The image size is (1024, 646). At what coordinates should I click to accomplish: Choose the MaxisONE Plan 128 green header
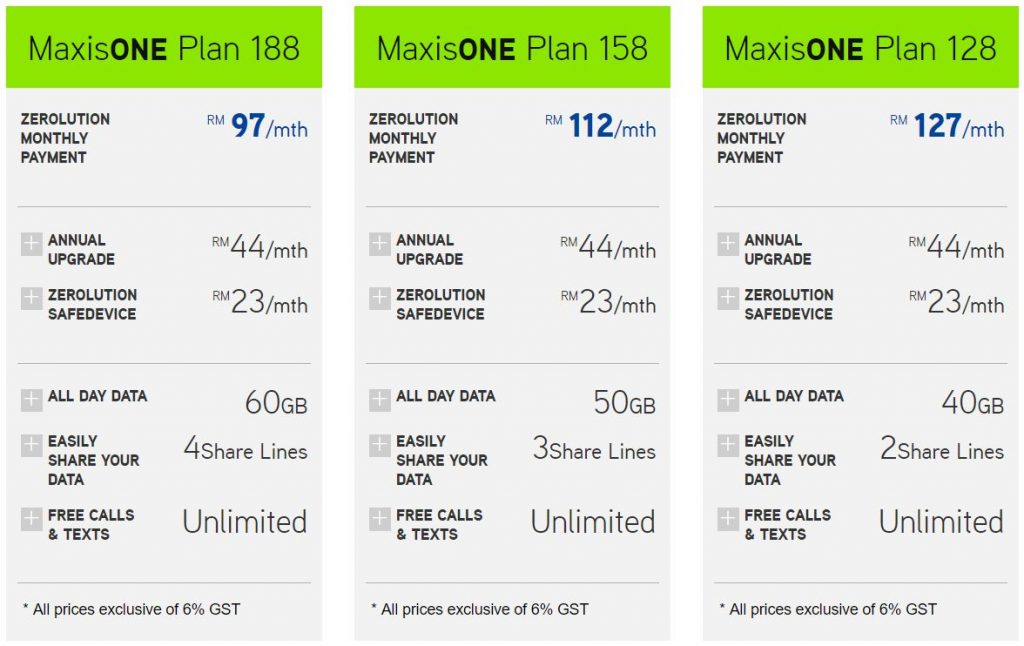(860, 47)
